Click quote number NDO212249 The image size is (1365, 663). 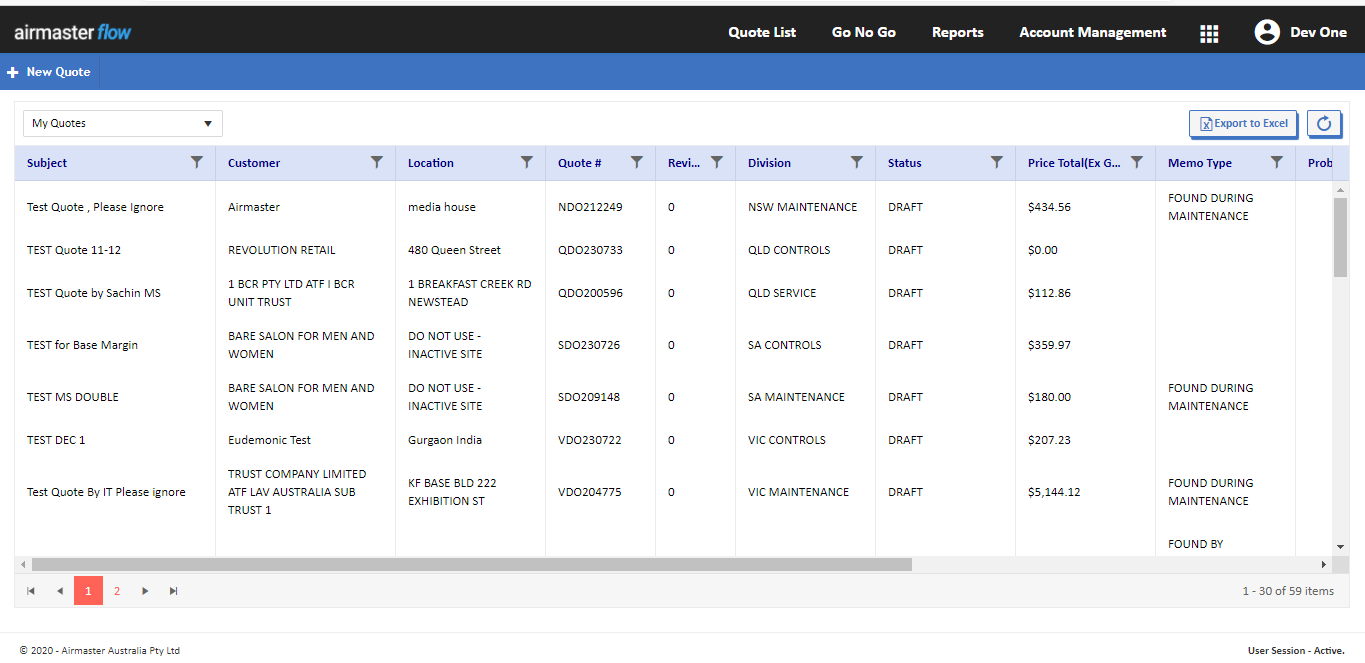pos(590,207)
